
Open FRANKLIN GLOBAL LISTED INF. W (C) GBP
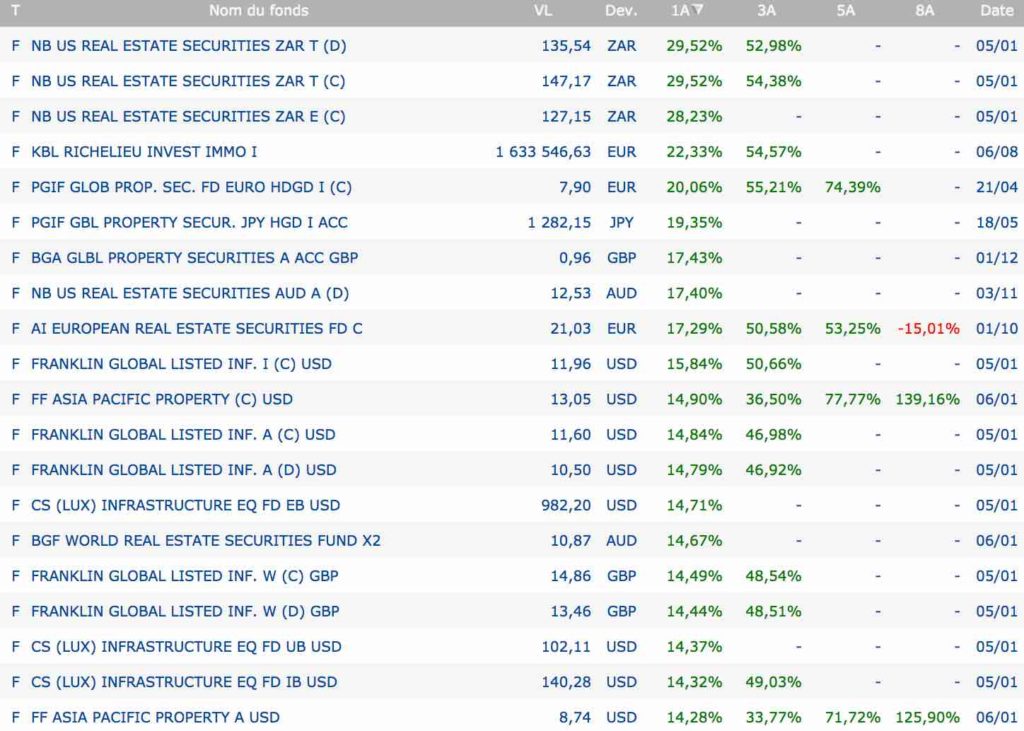[x=185, y=575]
